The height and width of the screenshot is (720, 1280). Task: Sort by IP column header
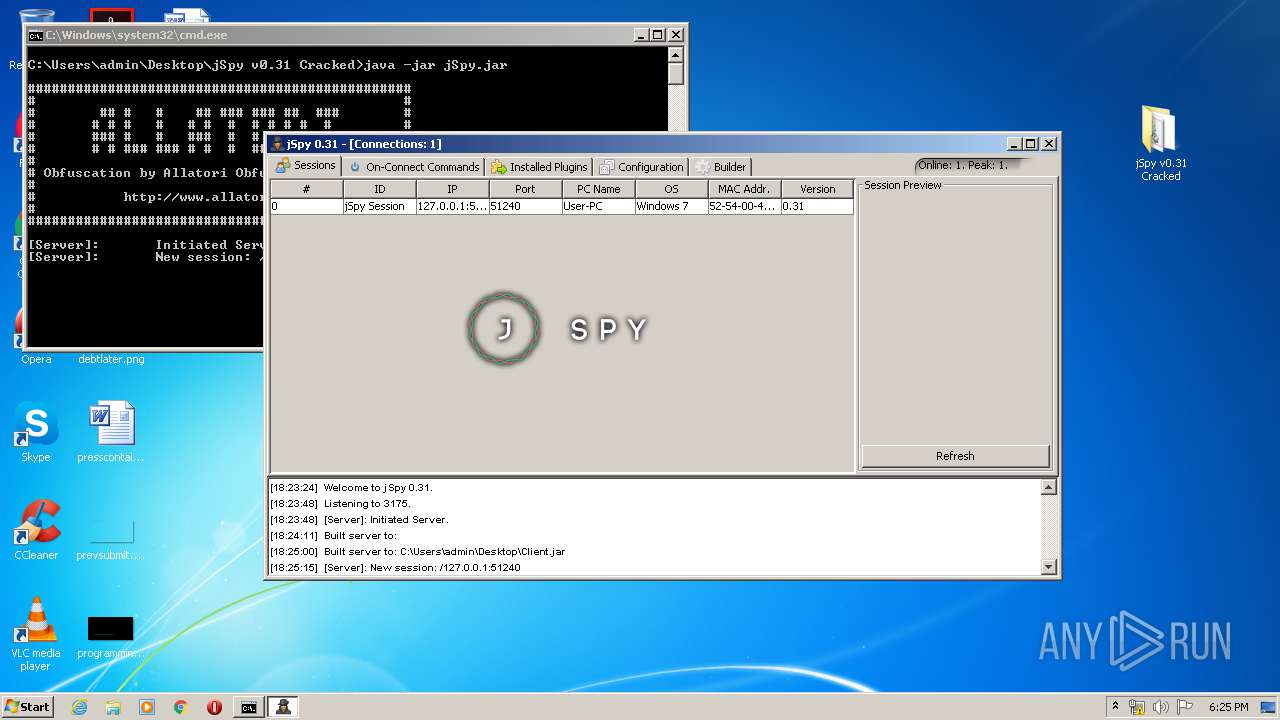453,189
